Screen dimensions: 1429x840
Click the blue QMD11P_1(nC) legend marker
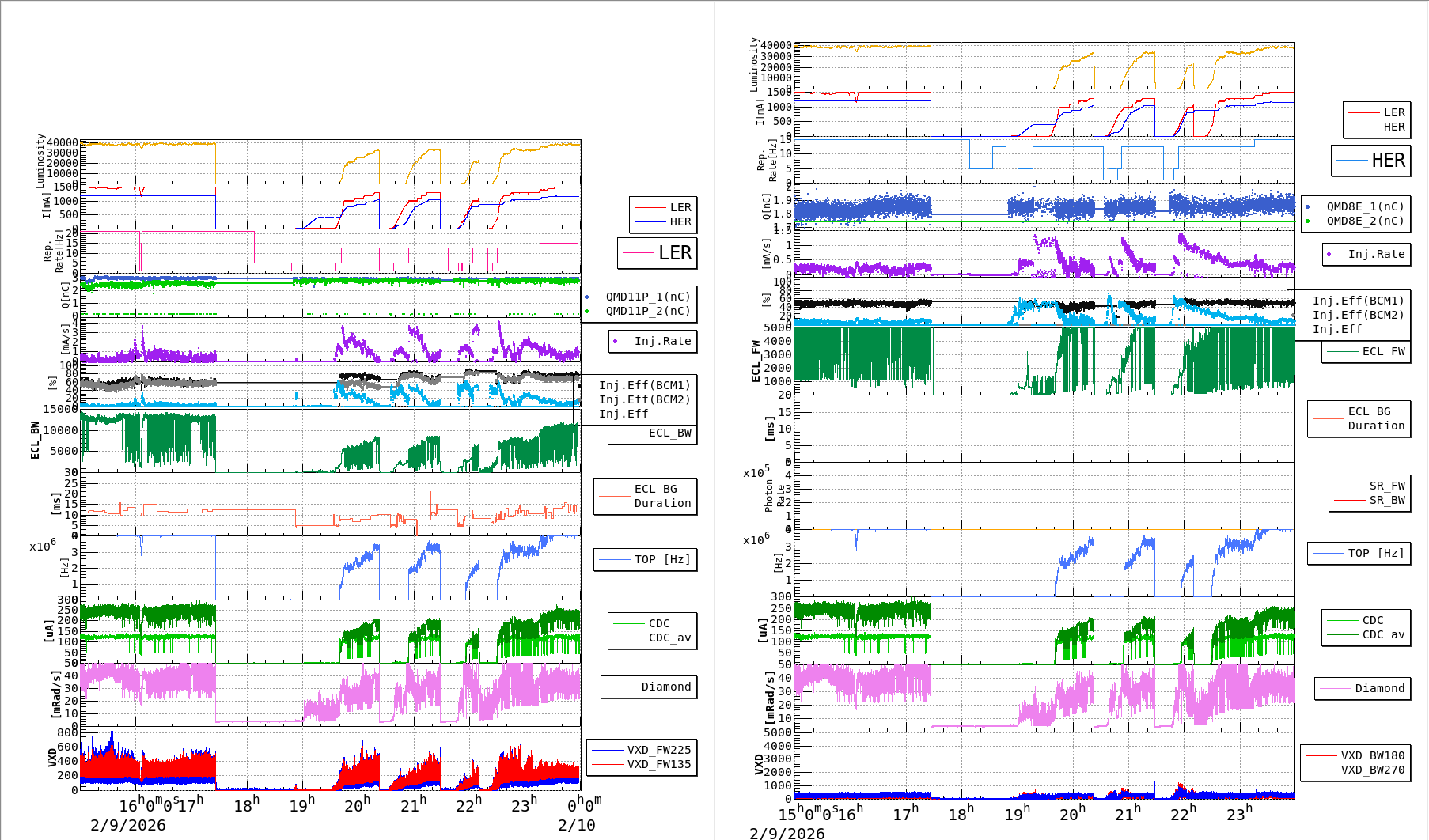point(586,297)
